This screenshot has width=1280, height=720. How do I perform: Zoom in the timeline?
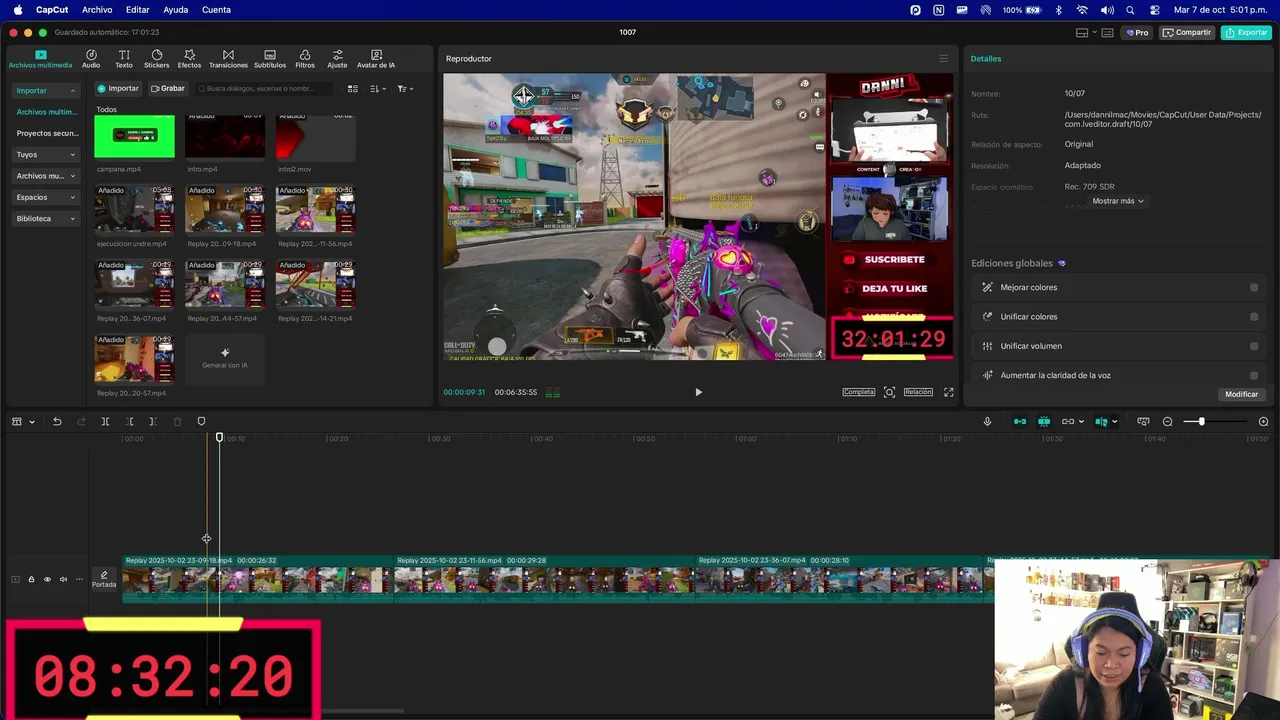click(x=1263, y=422)
